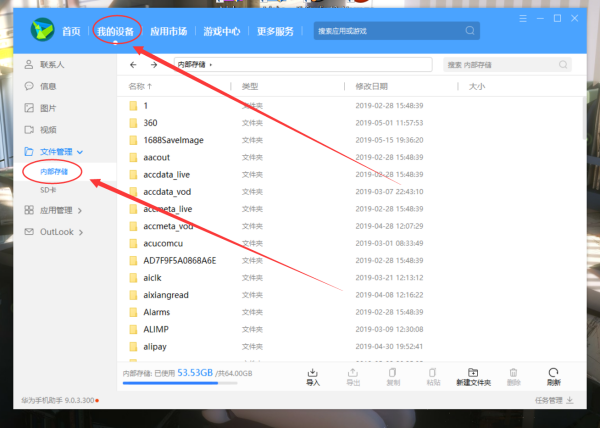Click the HiSuite logo icon
This screenshot has height=428, width=600.
click(42, 30)
